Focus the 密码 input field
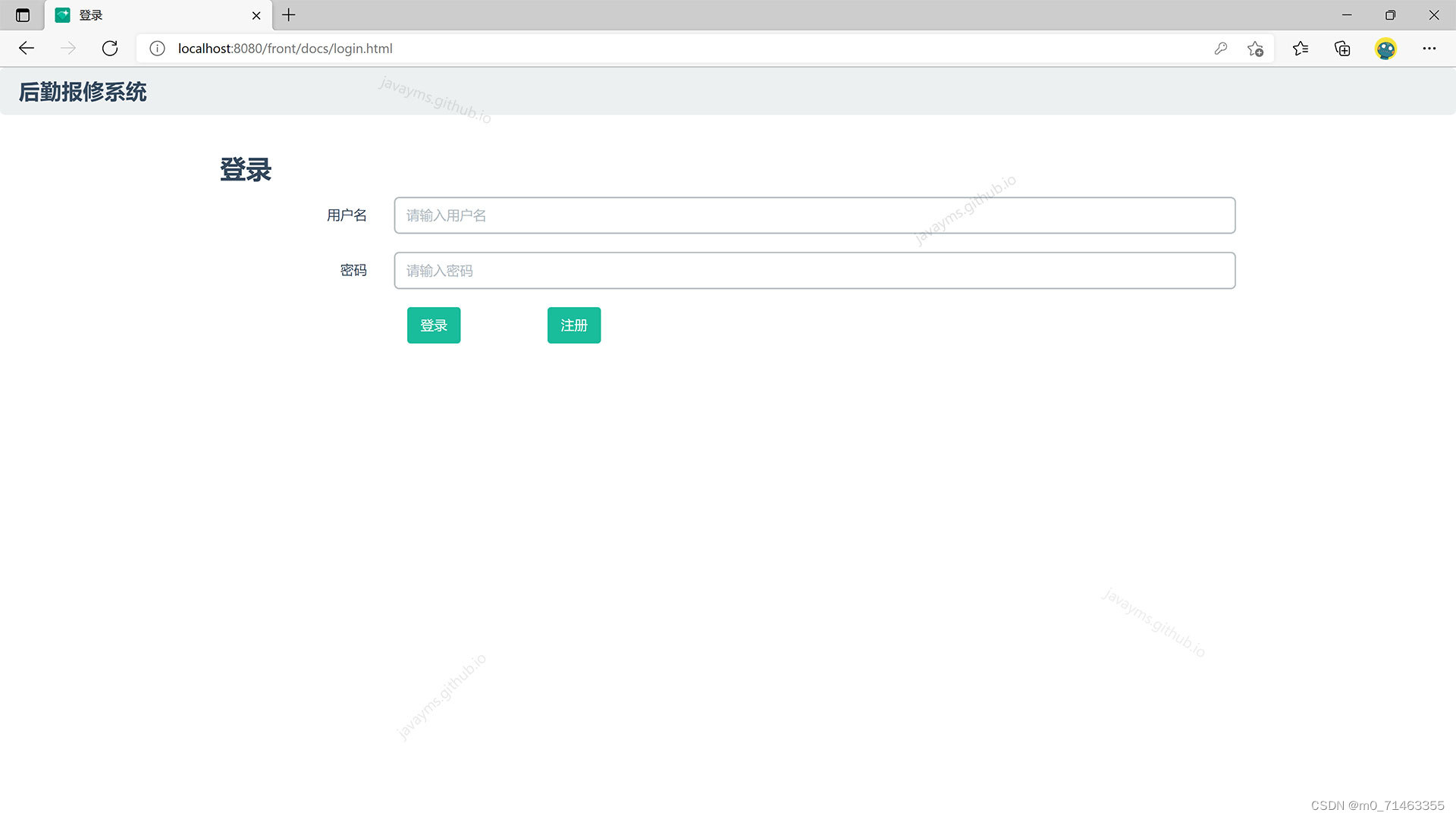Image resolution: width=1456 pixels, height=819 pixels. click(814, 271)
